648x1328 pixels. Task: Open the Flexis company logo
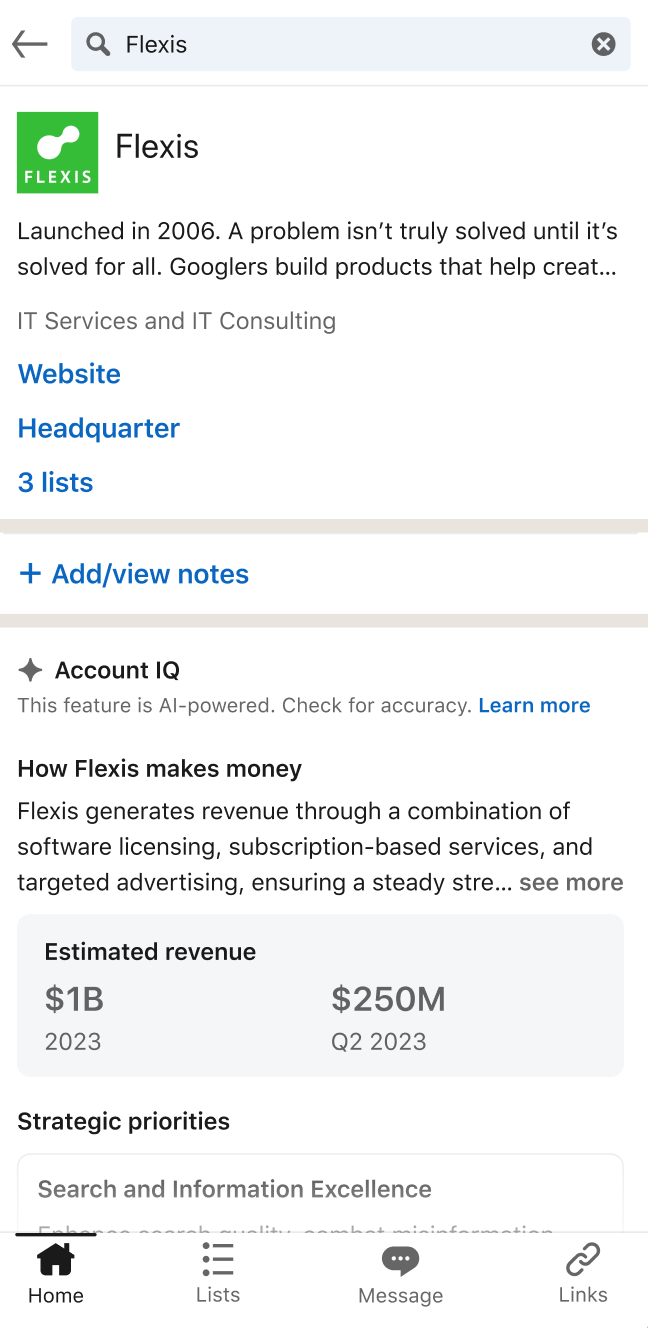pyautogui.click(x=58, y=152)
